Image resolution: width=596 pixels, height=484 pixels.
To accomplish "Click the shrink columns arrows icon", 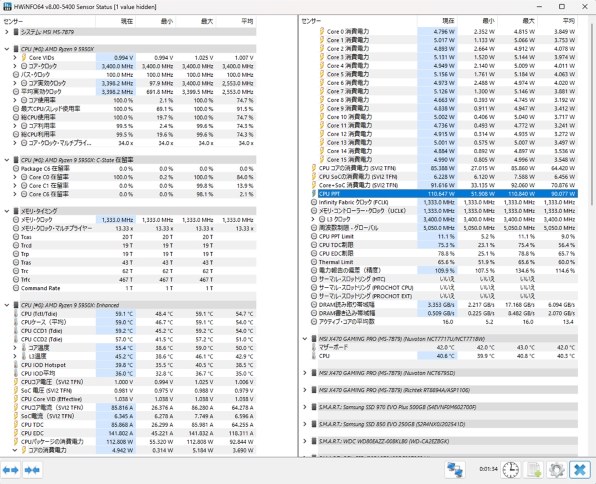I will (x=32, y=470).
